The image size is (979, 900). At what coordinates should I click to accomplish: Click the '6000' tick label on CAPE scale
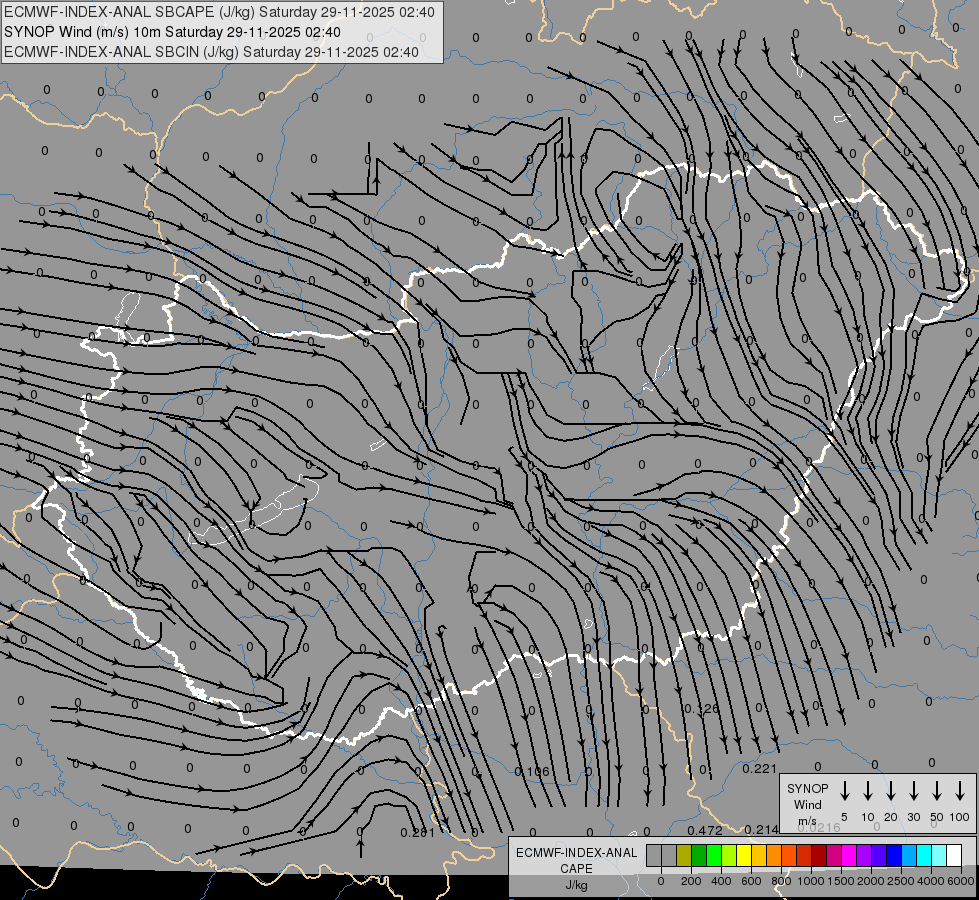pyautogui.click(x=961, y=881)
